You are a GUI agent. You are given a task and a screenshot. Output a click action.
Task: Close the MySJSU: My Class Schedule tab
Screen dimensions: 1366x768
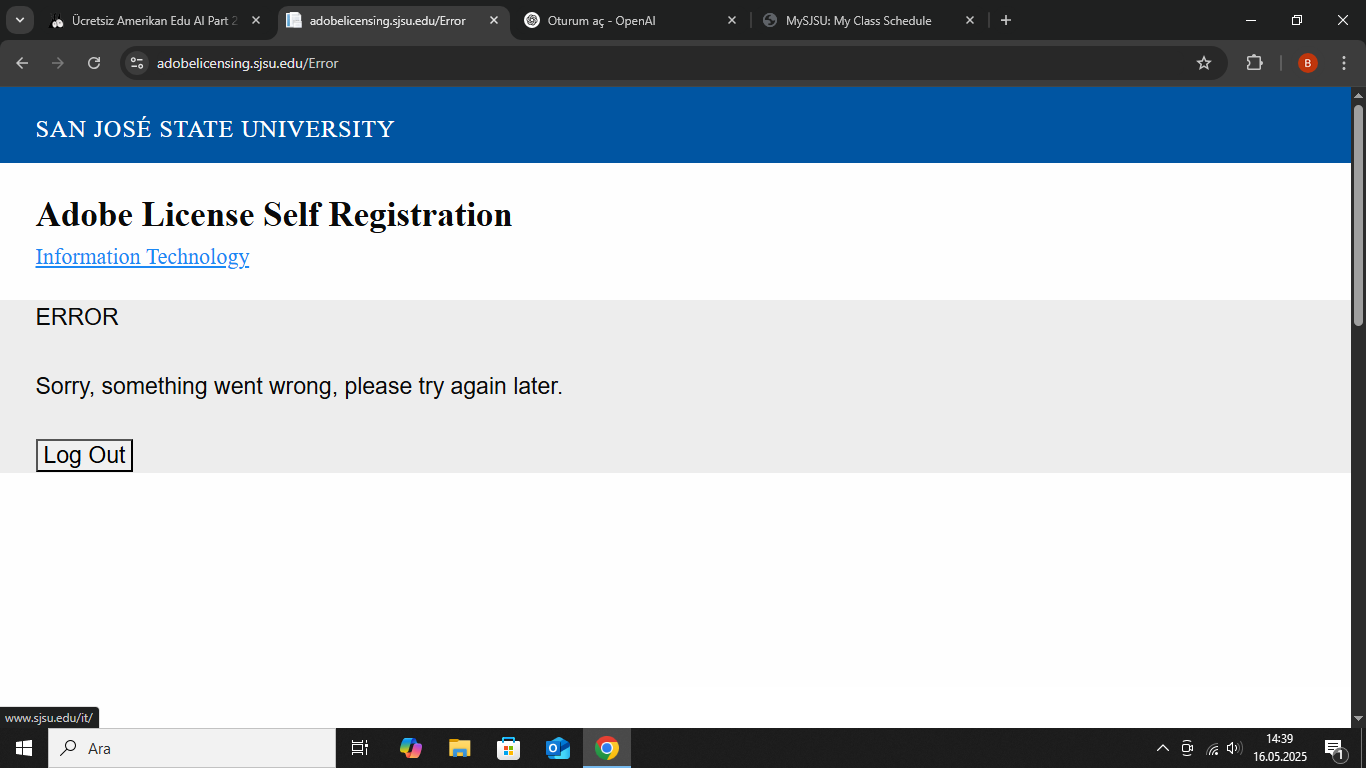(x=969, y=20)
